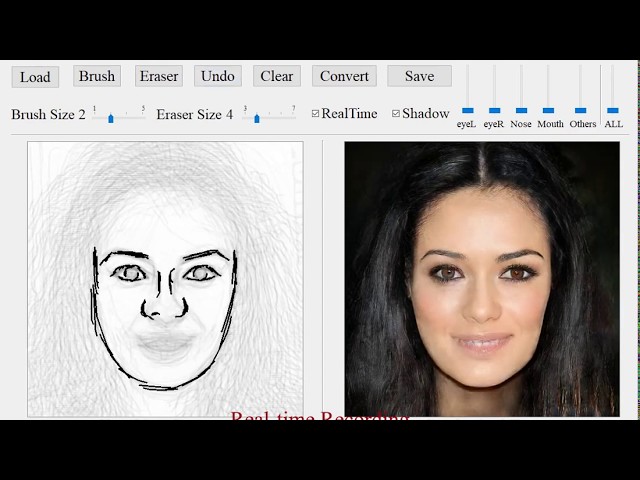Image resolution: width=640 pixels, height=480 pixels.
Task: Adjust the Brush Size slider handle
Action: coord(111,118)
